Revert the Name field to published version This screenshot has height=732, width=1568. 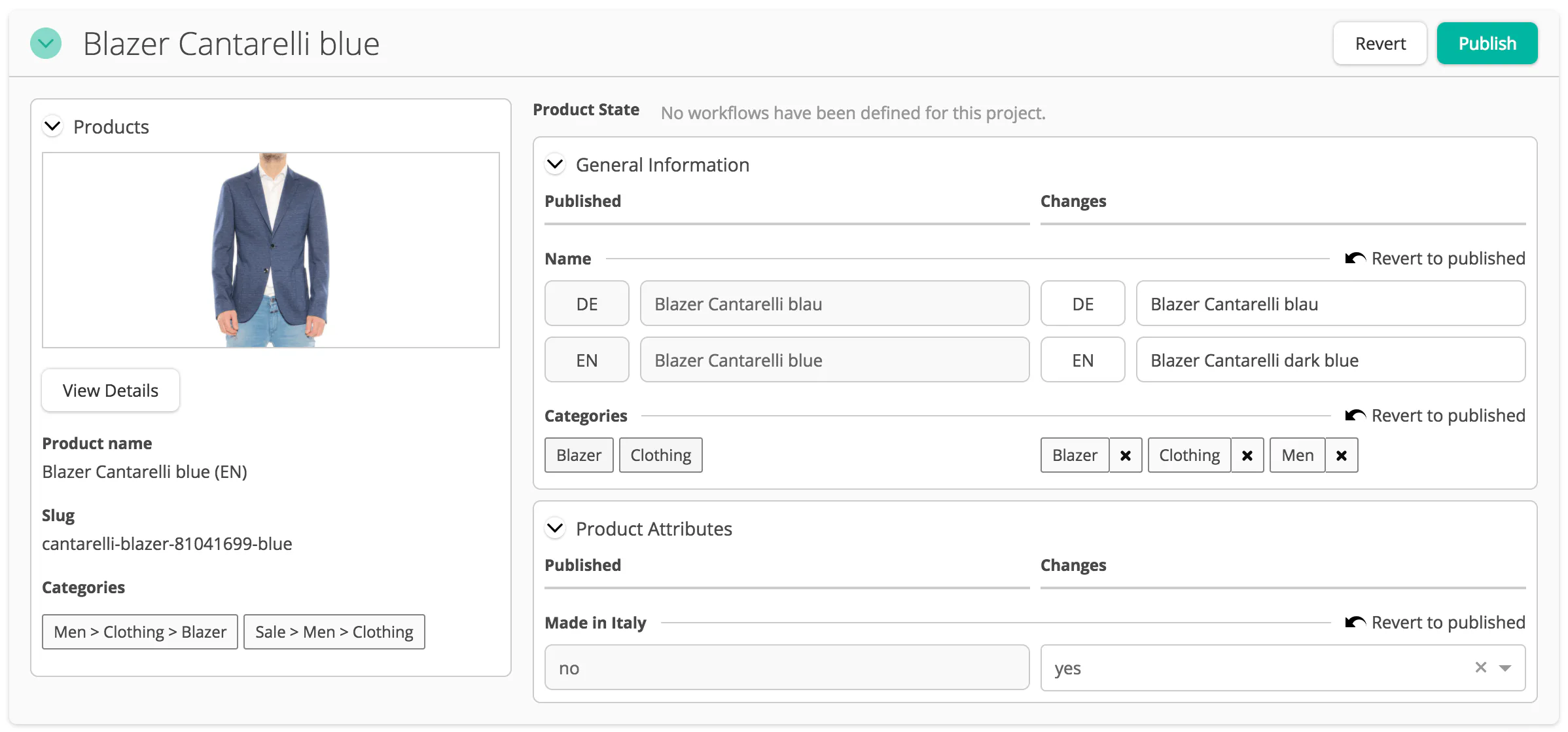[x=1434, y=258]
